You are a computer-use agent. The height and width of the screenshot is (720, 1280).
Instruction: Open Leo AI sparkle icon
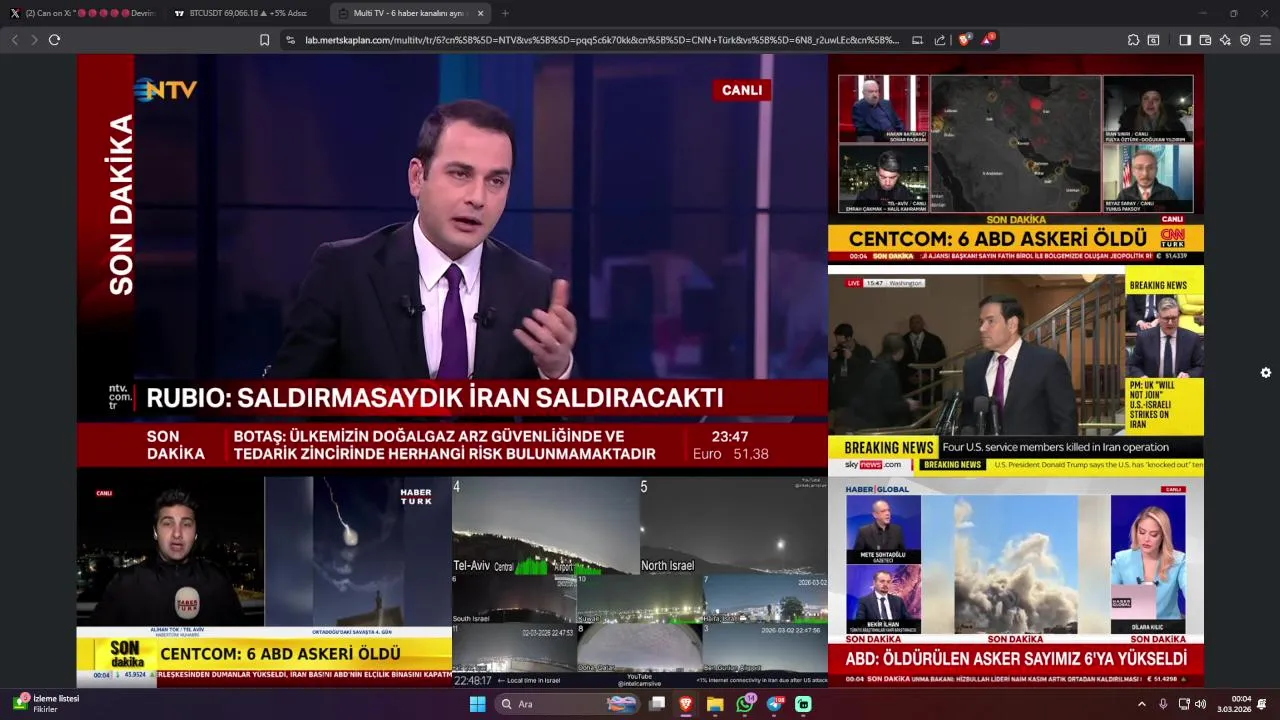1225,40
